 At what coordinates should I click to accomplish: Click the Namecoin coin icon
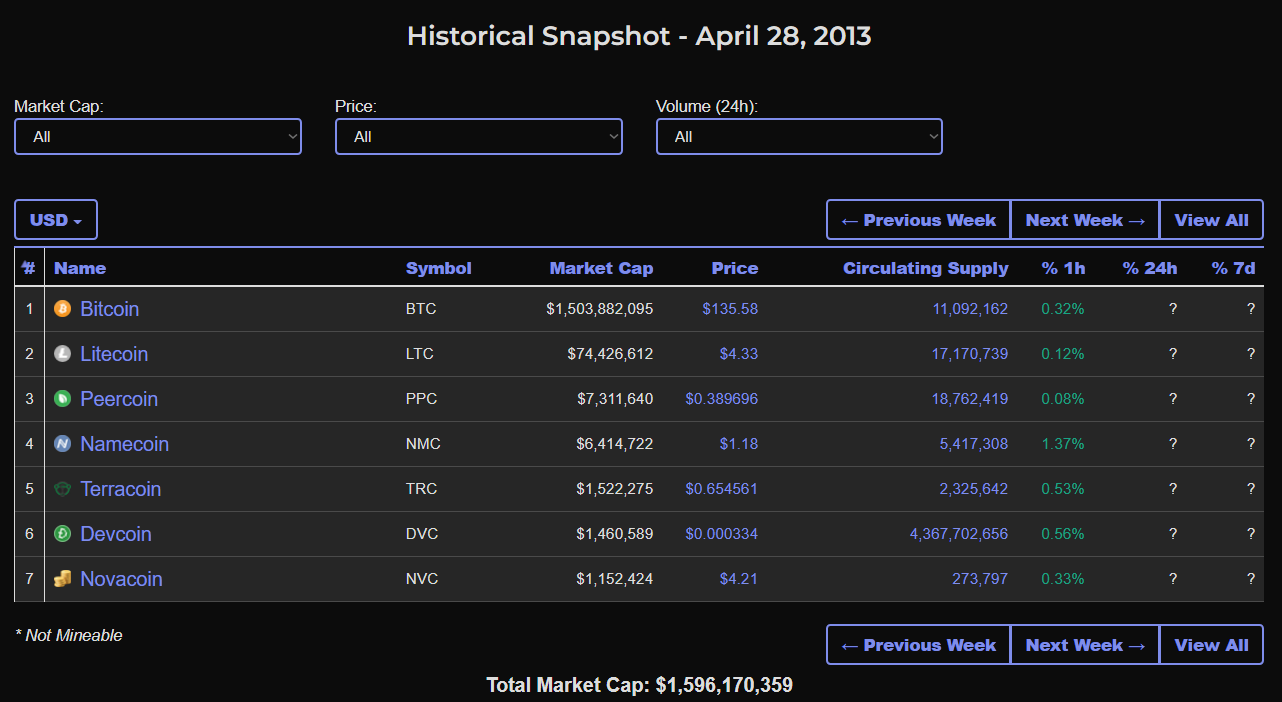62,444
